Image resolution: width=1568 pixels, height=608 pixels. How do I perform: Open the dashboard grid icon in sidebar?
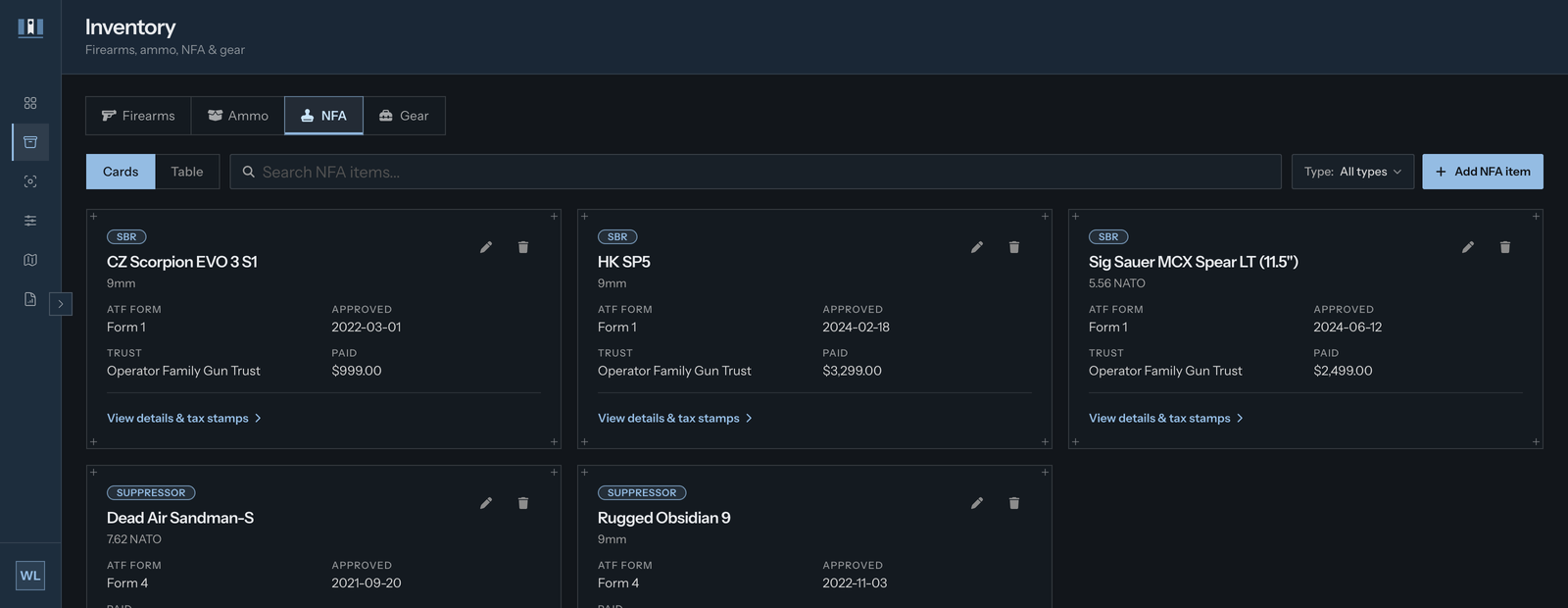pos(30,103)
